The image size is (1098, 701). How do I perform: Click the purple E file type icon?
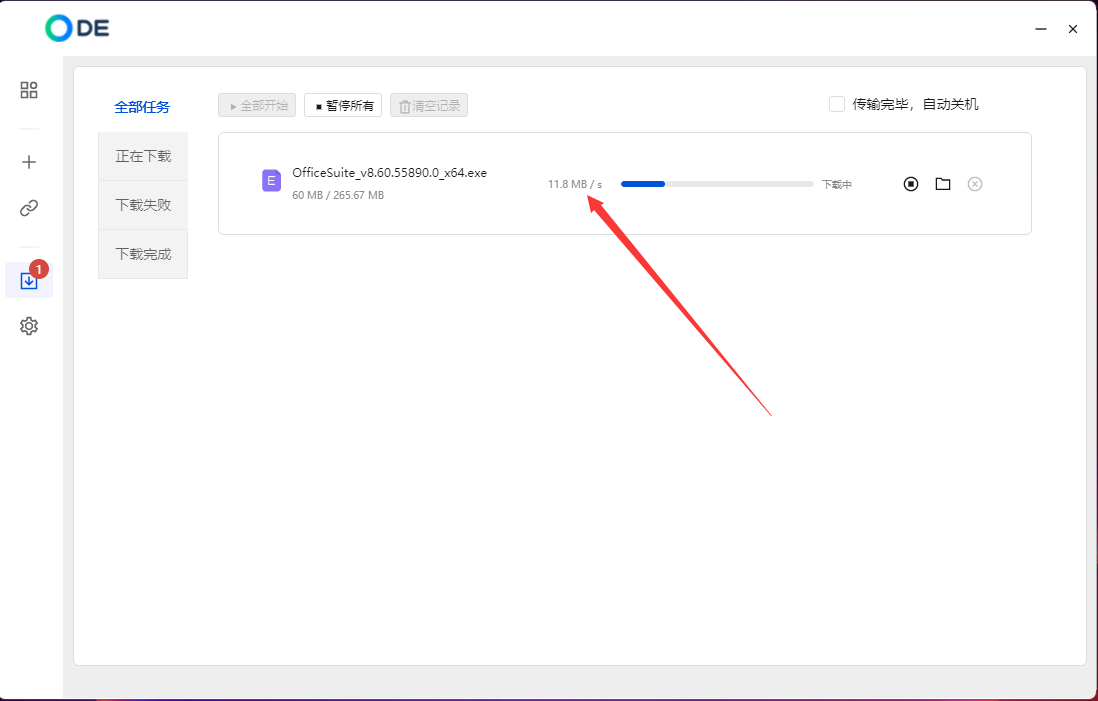(271, 181)
